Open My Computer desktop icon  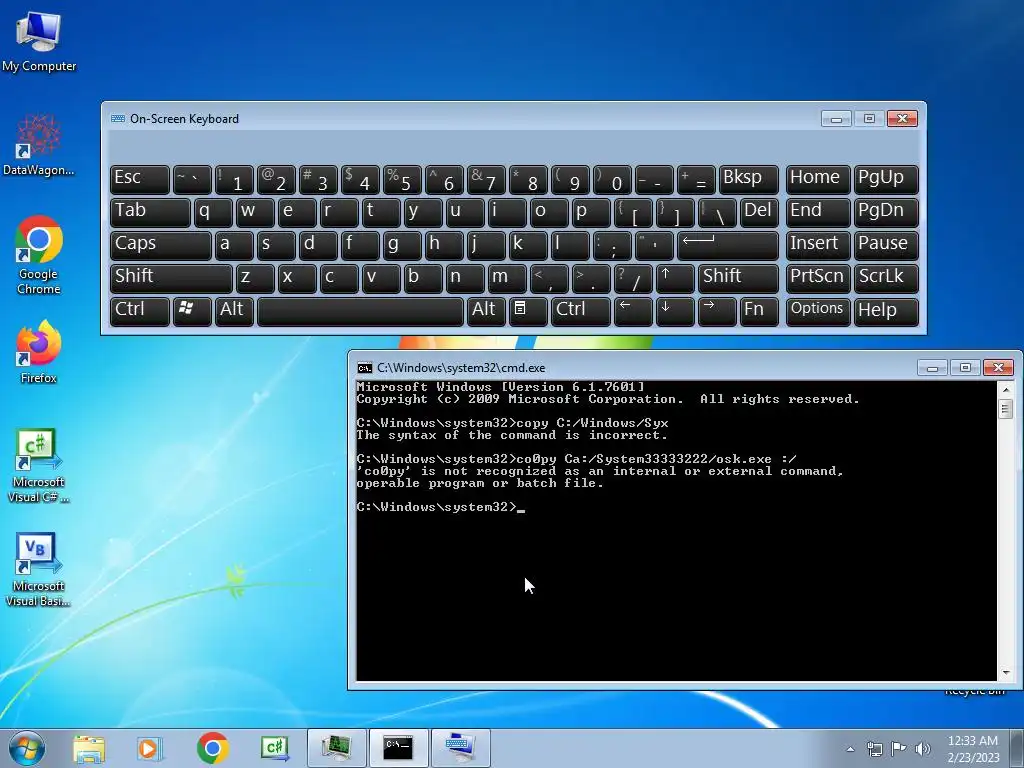tap(39, 40)
